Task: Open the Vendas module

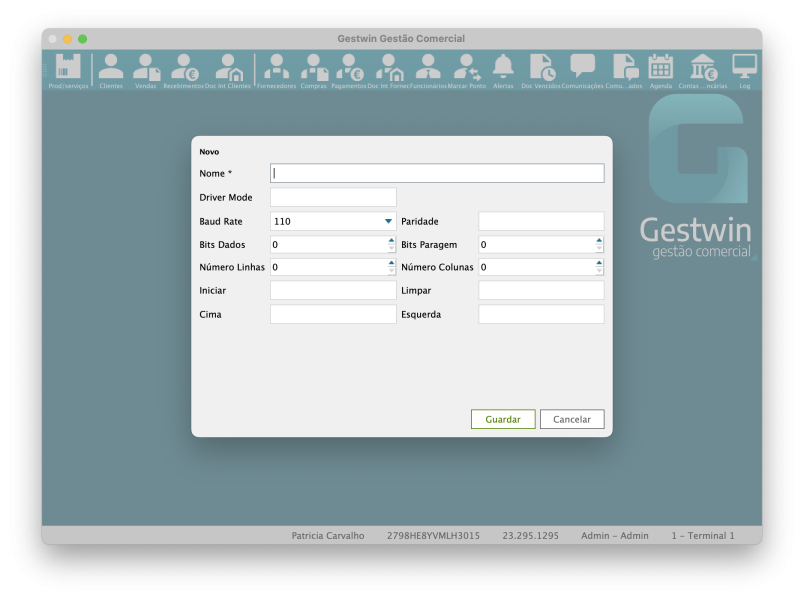Action: coord(146,68)
